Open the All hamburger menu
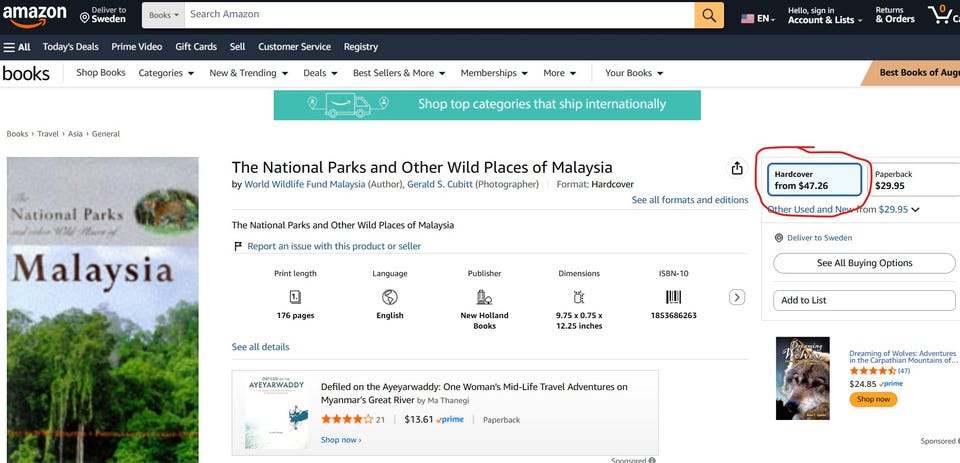Viewport: 960px width, 463px height. point(17,47)
